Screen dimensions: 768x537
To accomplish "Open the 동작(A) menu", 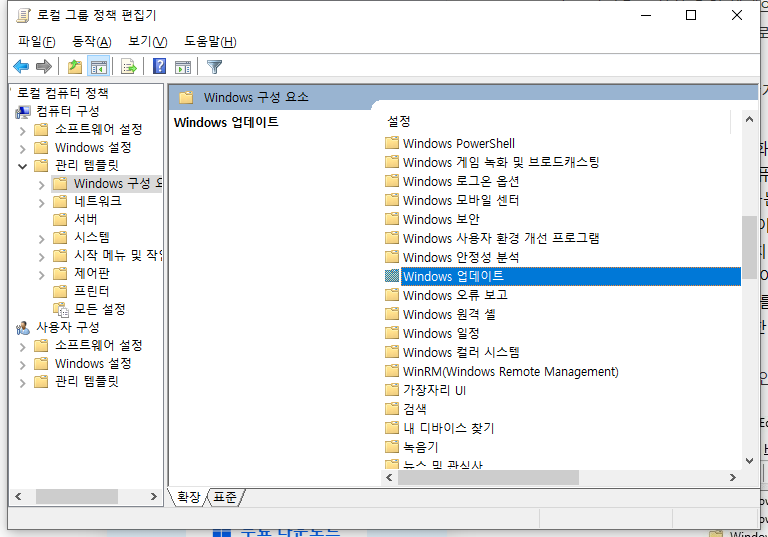I will tap(92, 42).
